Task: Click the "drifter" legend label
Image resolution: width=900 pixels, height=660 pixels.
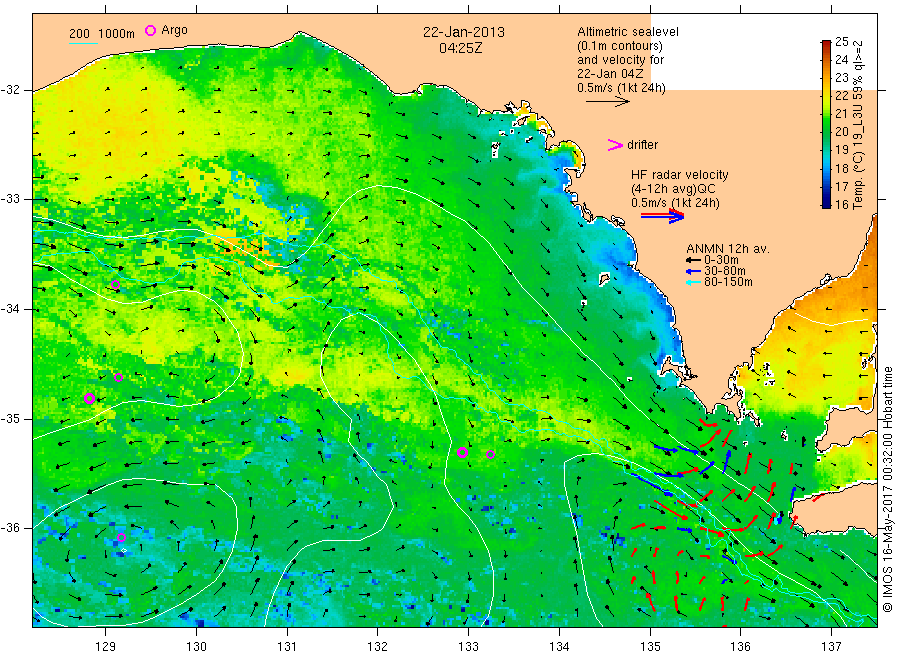Action: (642, 145)
